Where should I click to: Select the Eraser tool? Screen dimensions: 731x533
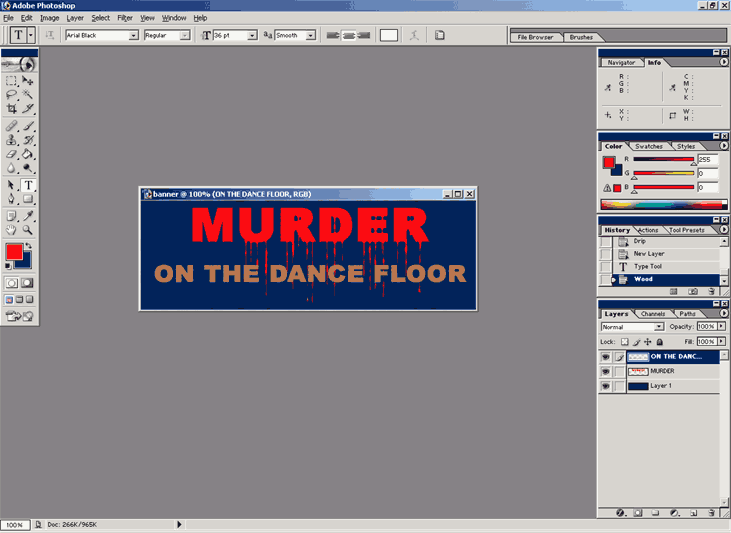[x=11, y=154]
